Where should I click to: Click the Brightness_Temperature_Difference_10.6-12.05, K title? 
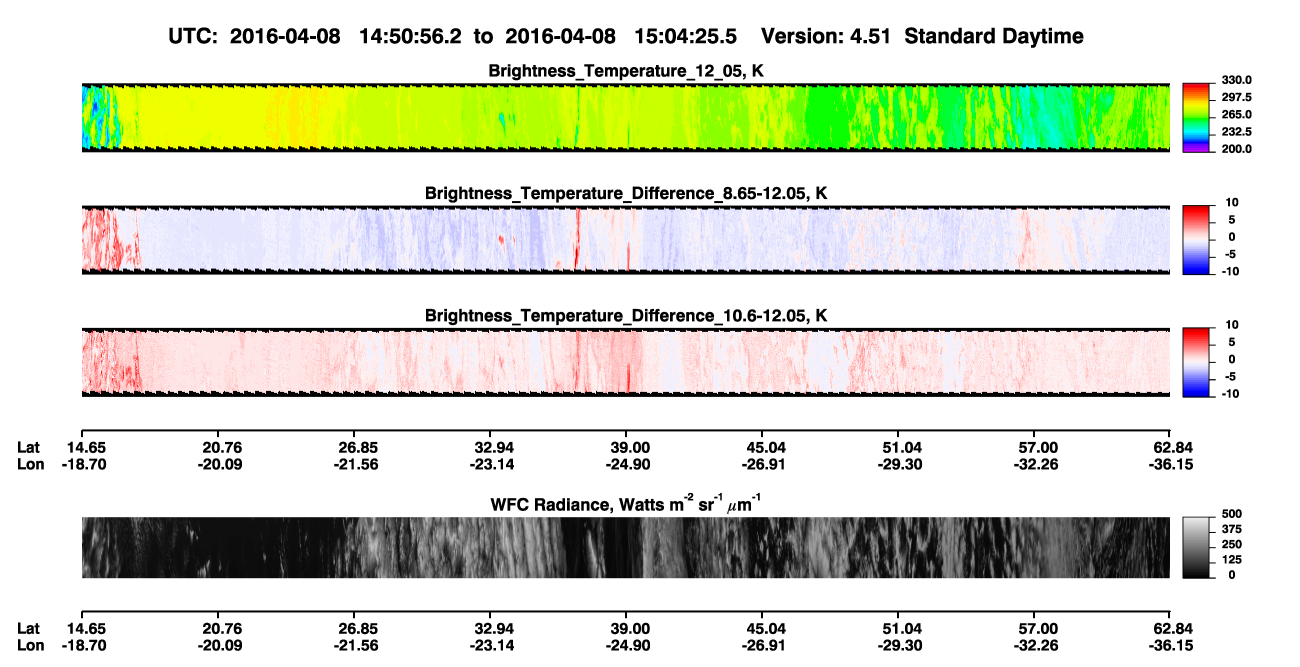coord(626,316)
